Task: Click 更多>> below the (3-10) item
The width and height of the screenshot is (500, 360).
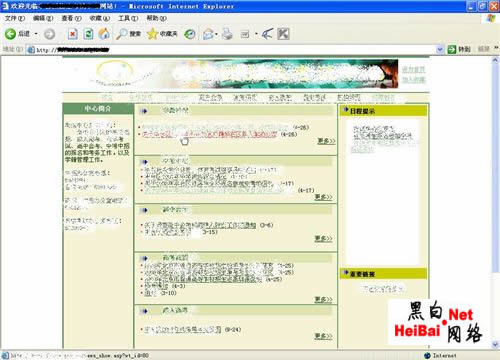Action: 323,299
